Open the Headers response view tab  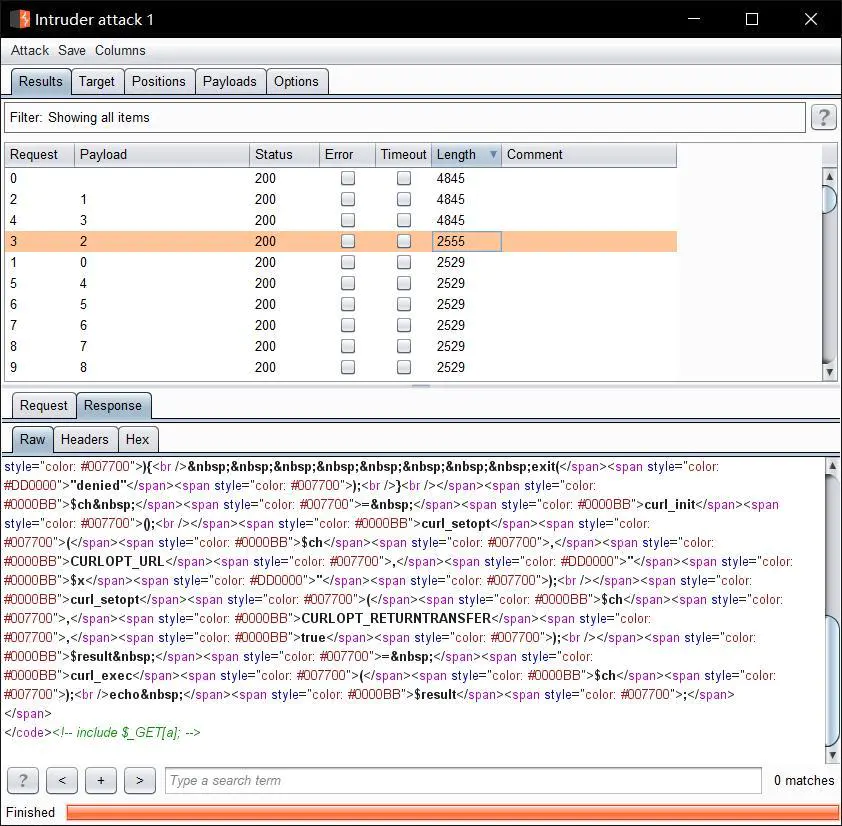tap(84, 439)
